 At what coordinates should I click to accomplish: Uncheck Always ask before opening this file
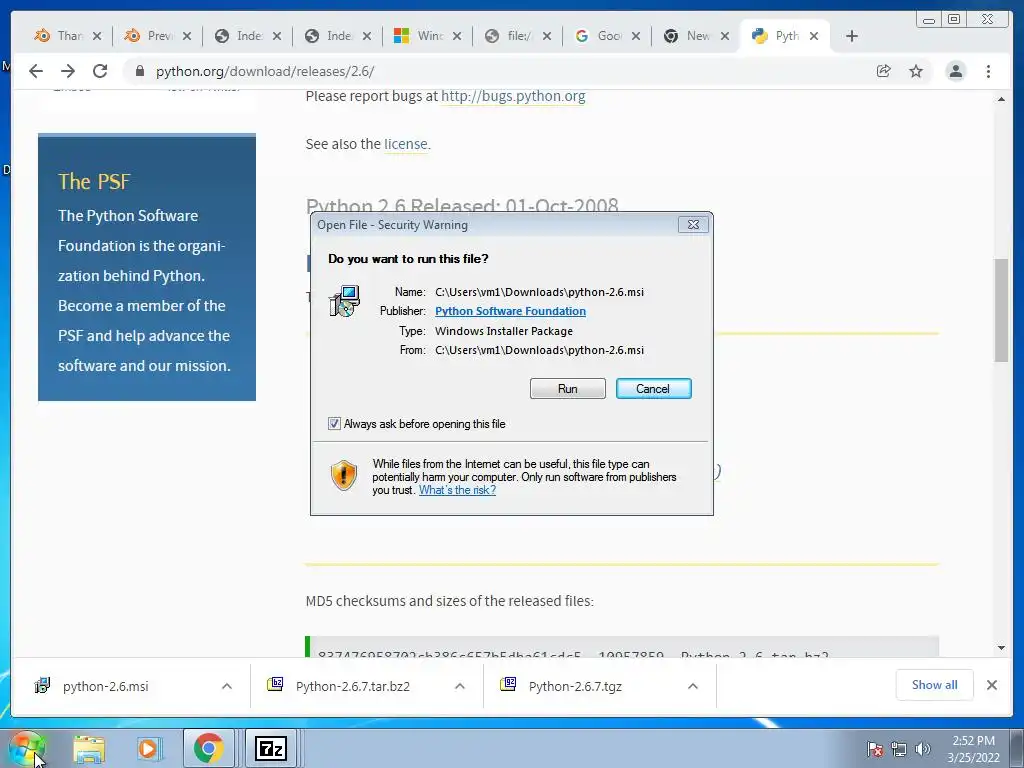[x=334, y=424]
